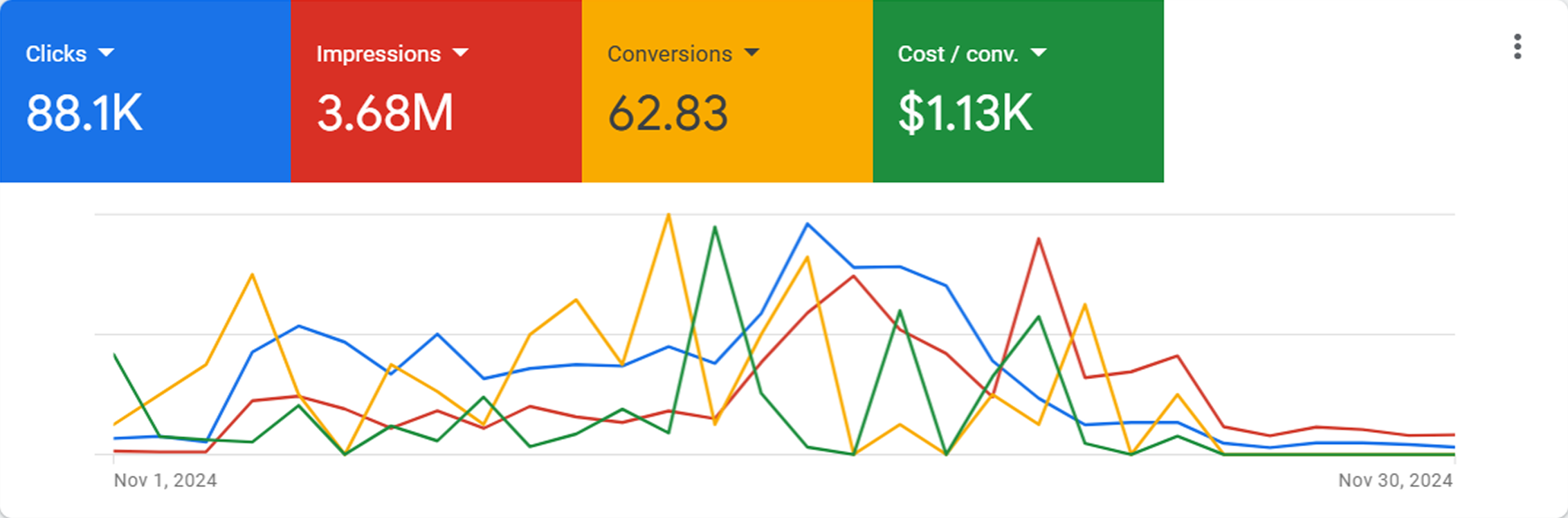This screenshot has height=518, width=1568.
Task: Click the 88.1K clicks value
Action: pos(84,113)
